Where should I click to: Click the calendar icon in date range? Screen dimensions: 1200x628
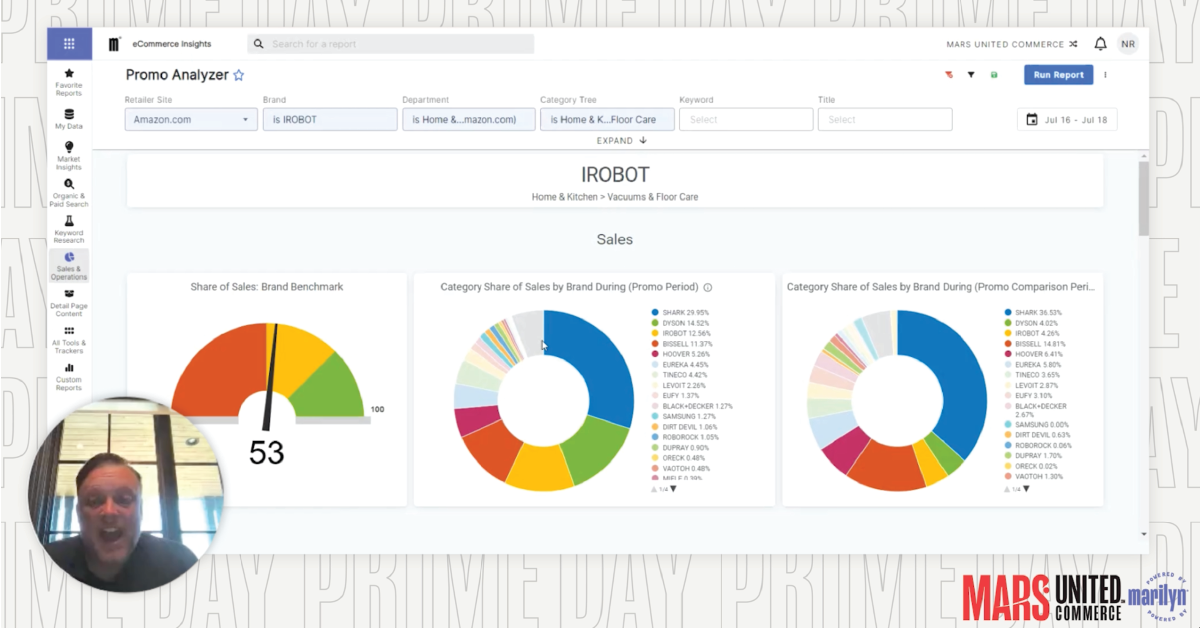click(x=1032, y=120)
